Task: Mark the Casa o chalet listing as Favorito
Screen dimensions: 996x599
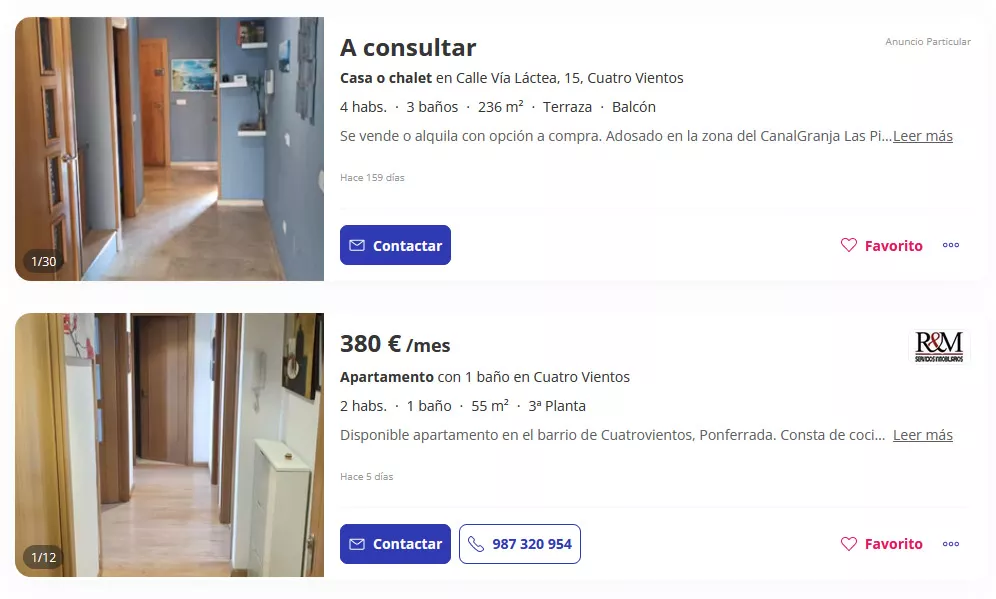Action: pyautogui.click(x=882, y=245)
